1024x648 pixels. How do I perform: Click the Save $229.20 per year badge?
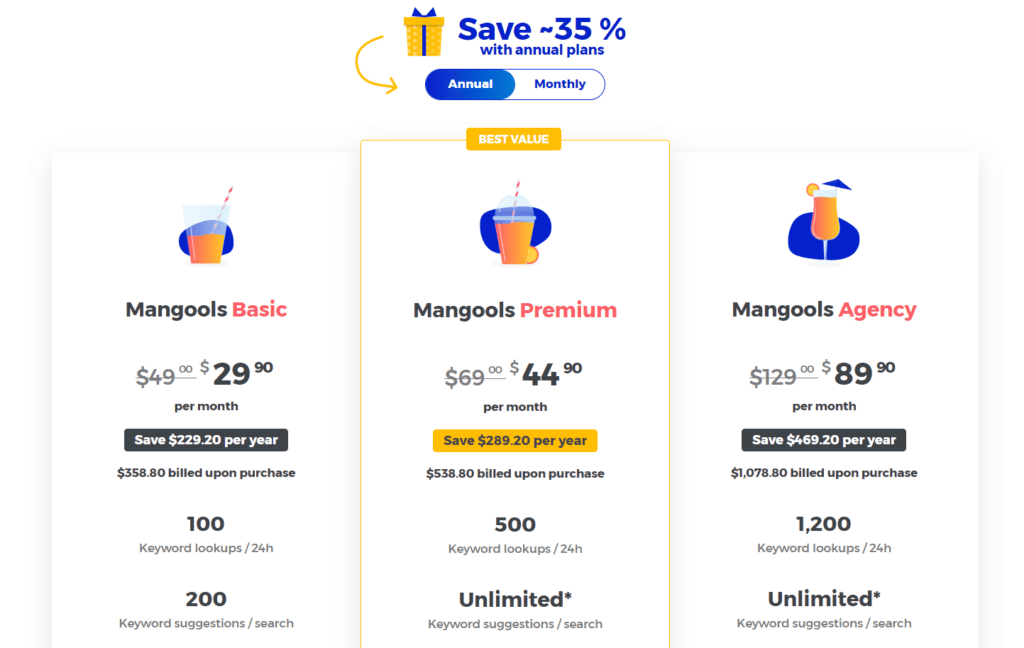206,440
